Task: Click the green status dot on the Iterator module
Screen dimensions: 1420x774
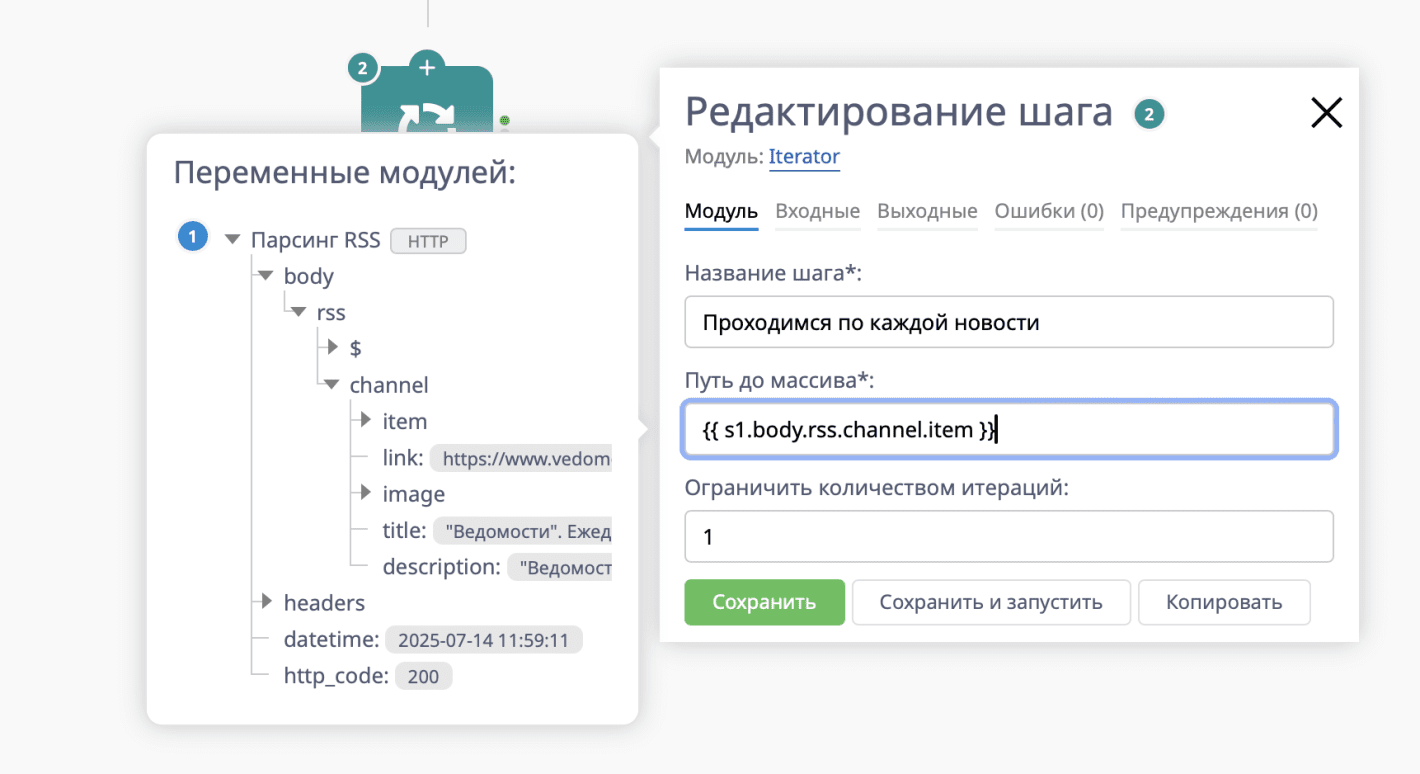Action: (x=504, y=122)
